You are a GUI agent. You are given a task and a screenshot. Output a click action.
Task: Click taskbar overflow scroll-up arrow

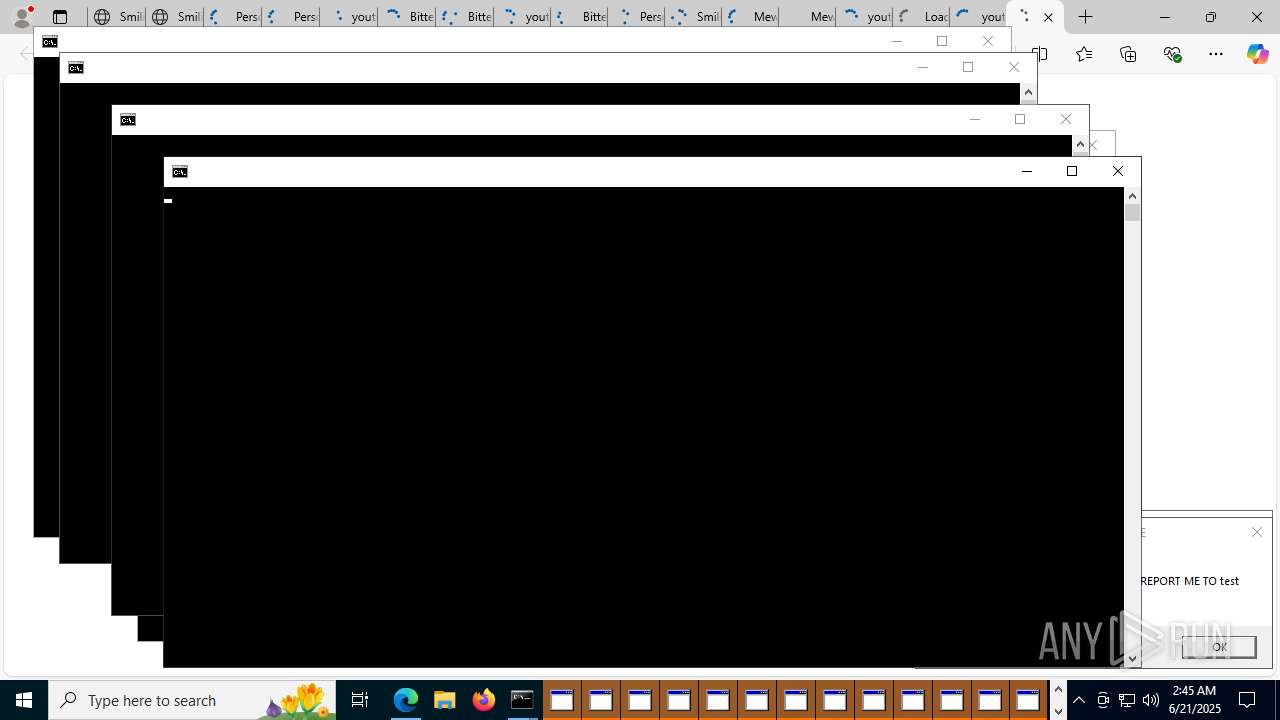pos(1058,690)
